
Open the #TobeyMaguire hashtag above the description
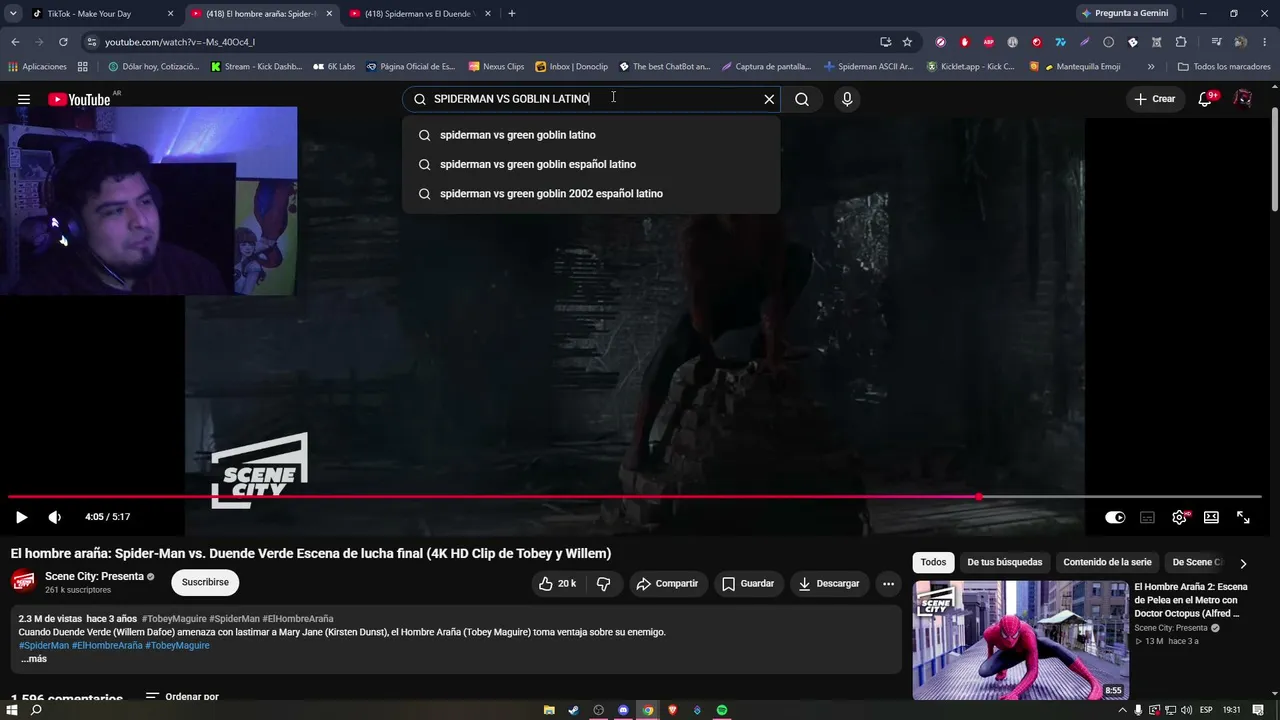click(174, 619)
